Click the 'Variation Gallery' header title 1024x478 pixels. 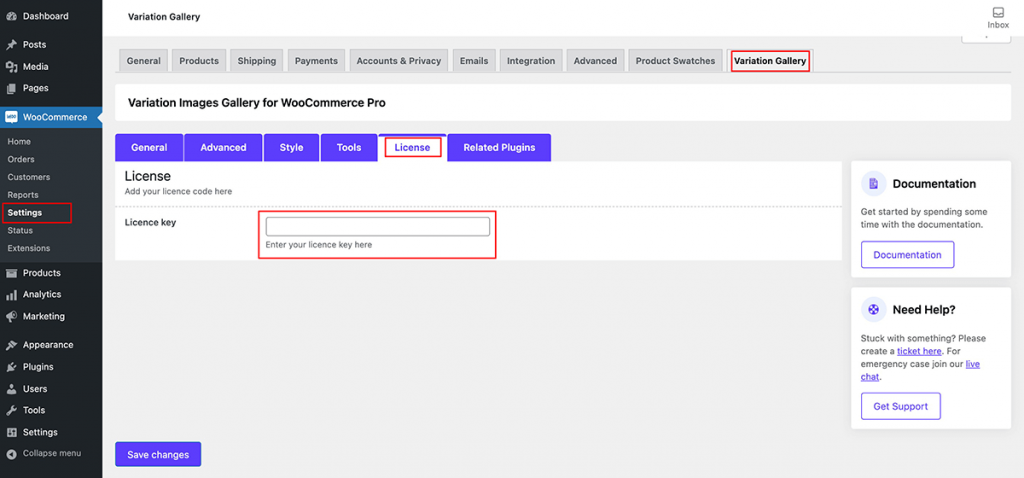164,17
